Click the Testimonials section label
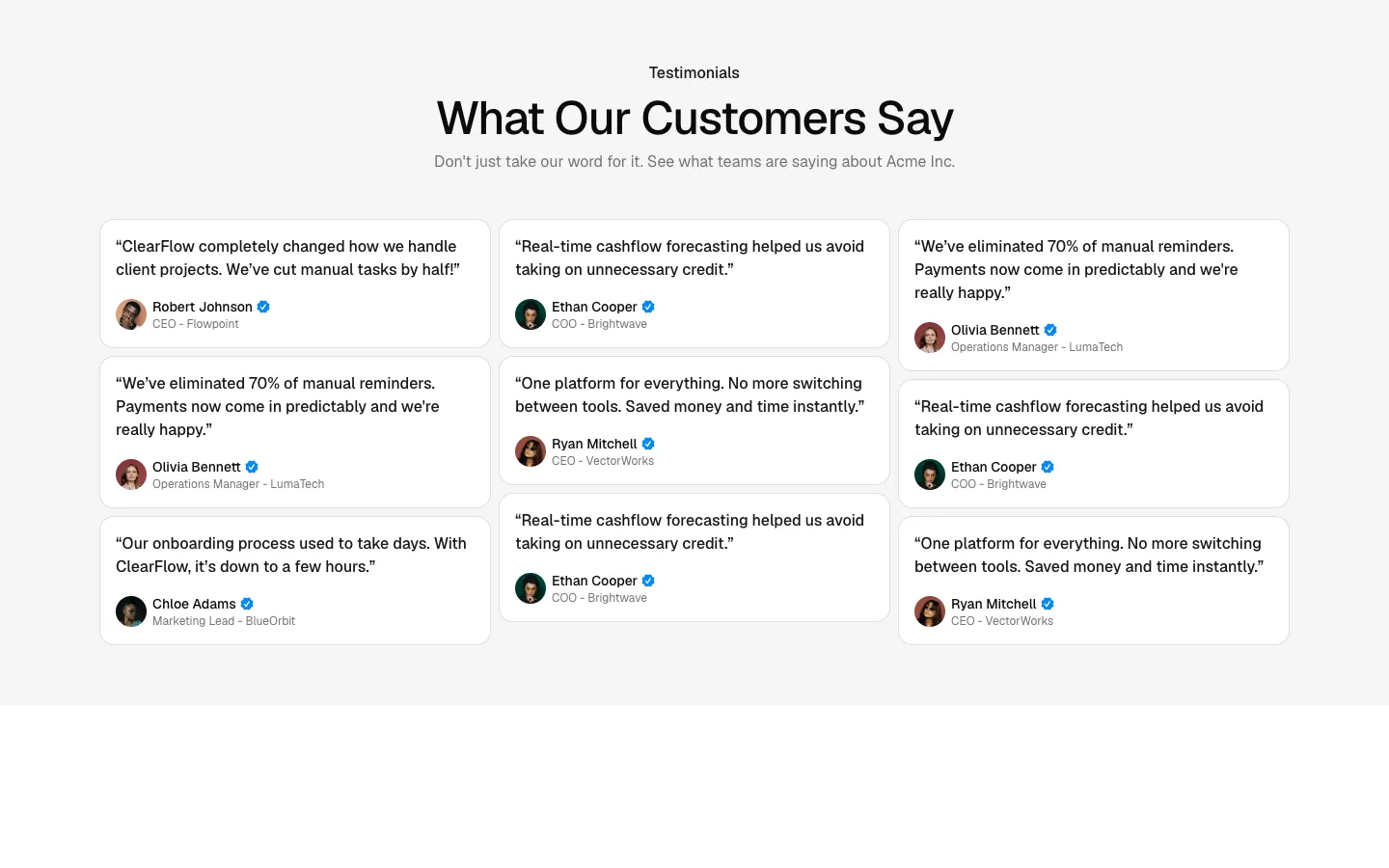The width and height of the screenshot is (1389, 868). click(x=694, y=72)
